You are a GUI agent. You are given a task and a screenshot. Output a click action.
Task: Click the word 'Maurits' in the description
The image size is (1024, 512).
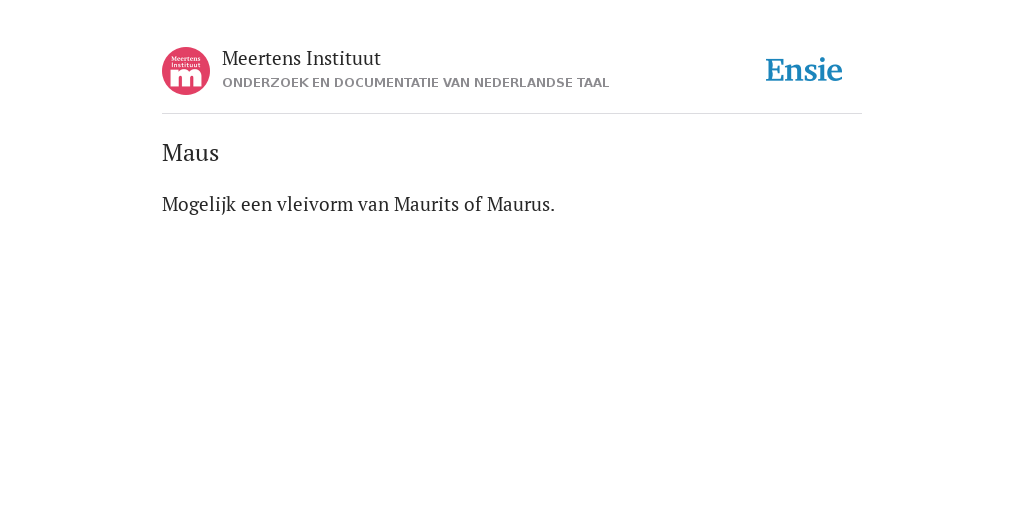tap(426, 204)
